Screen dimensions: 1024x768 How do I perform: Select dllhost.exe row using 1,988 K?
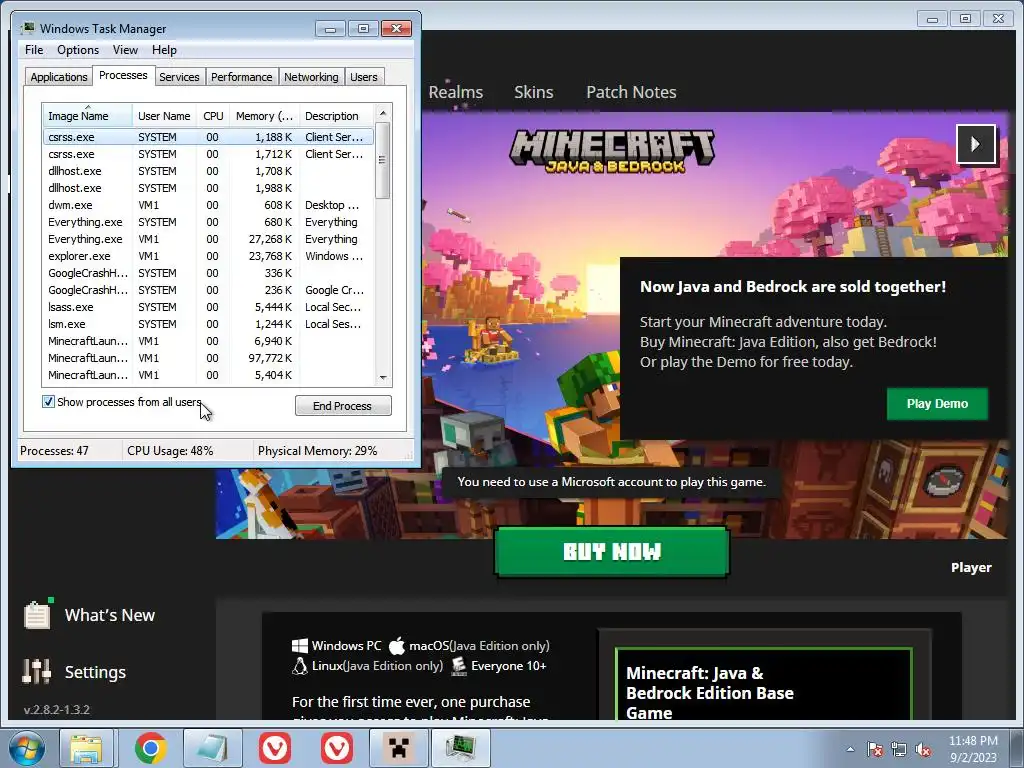click(208, 188)
